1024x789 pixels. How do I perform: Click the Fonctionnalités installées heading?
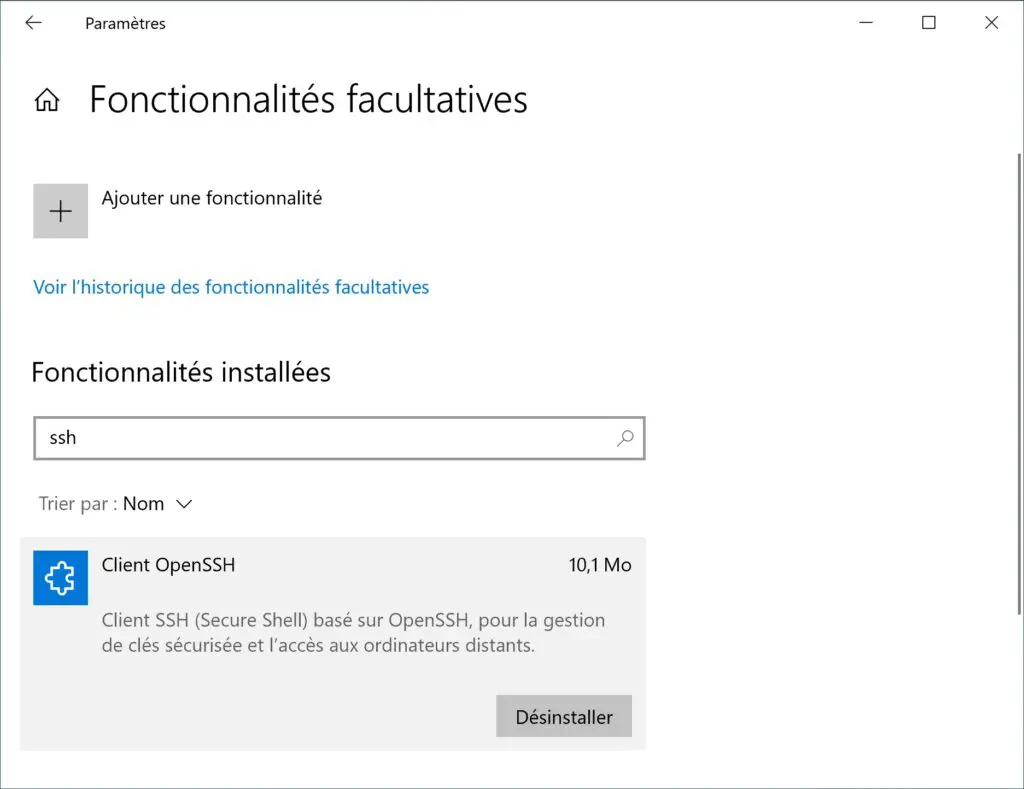coord(181,372)
